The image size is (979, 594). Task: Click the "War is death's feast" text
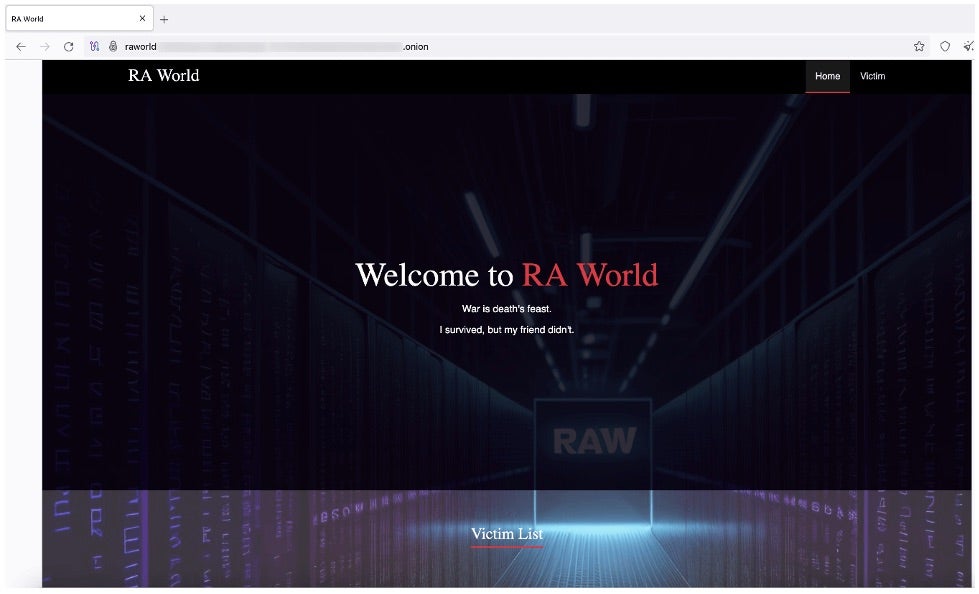tap(506, 308)
